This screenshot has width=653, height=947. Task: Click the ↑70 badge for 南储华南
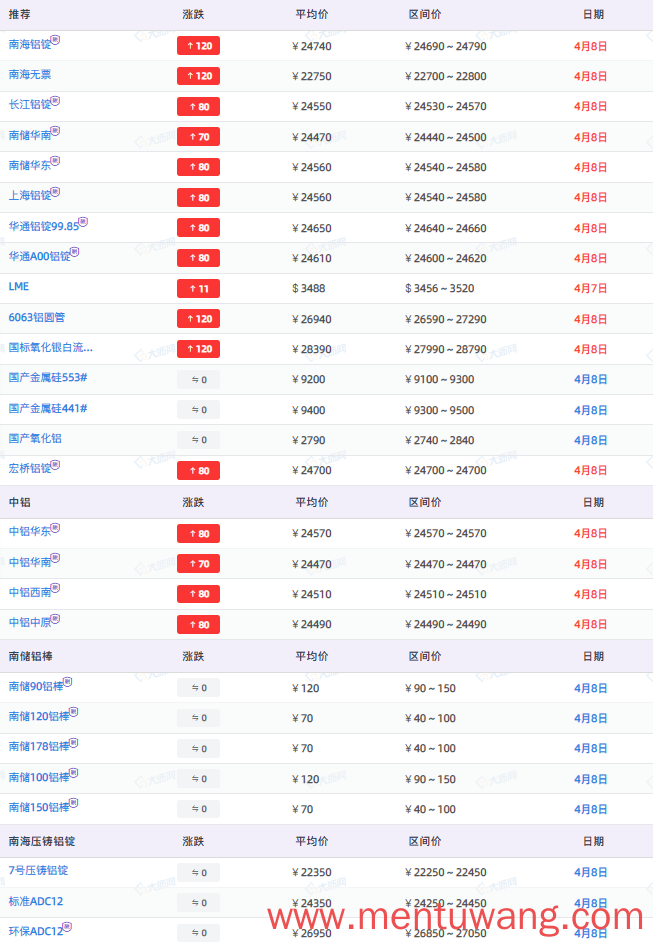pos(198,137)
